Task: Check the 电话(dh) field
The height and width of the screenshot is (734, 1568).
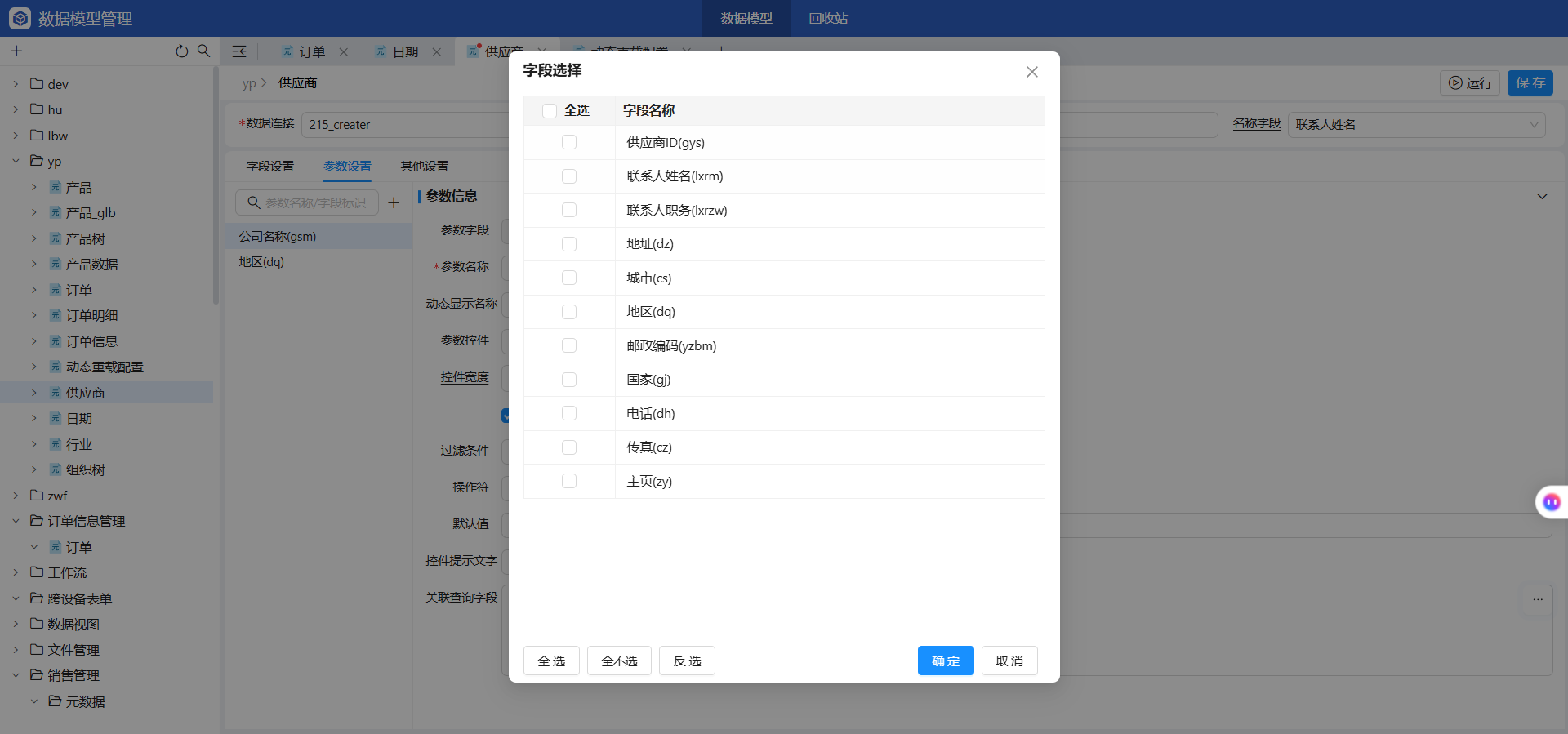Action: click(x=569, y=413)
